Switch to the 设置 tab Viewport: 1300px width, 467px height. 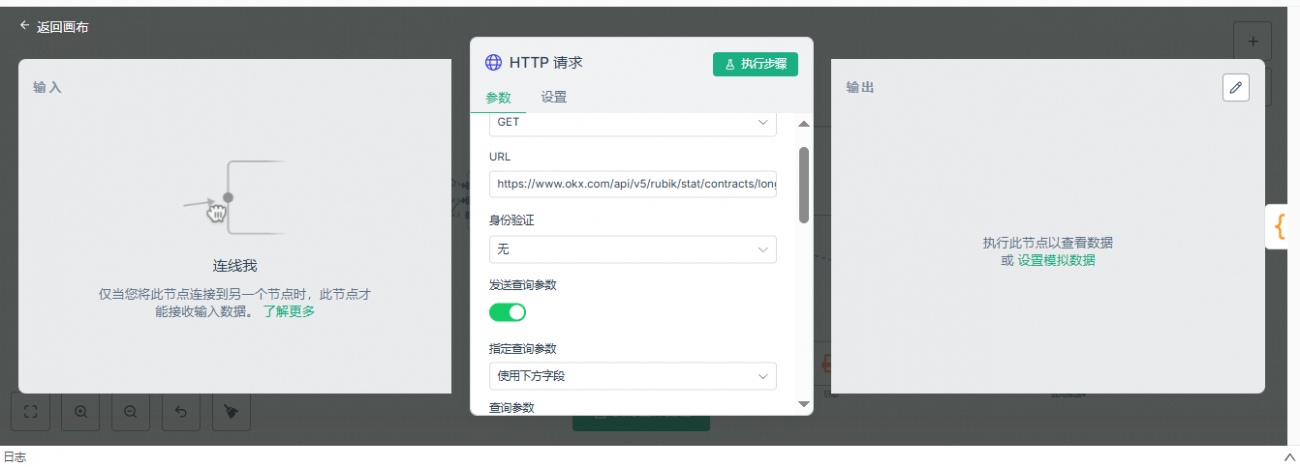click(554, 97)
